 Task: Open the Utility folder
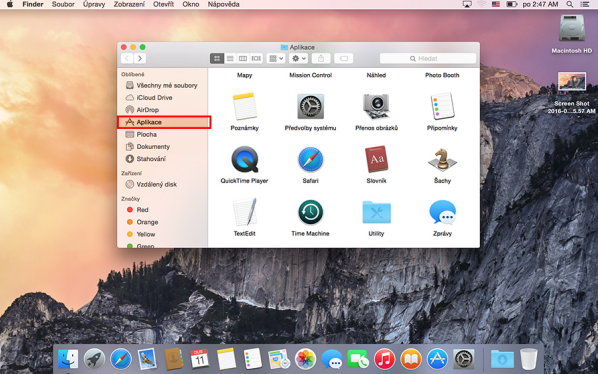pos(376,212)
